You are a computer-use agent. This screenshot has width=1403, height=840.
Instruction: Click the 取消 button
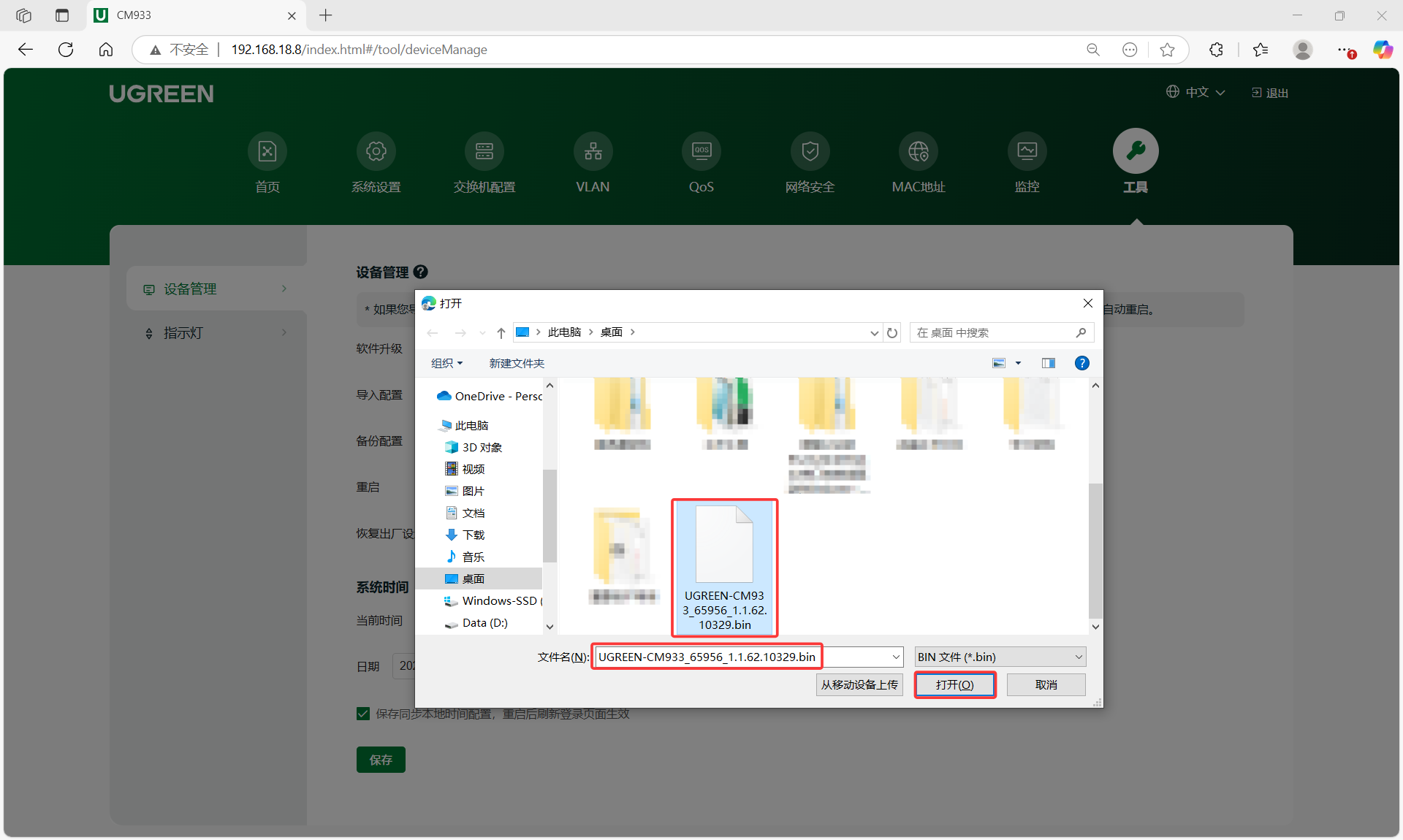tap(1046, 684)
